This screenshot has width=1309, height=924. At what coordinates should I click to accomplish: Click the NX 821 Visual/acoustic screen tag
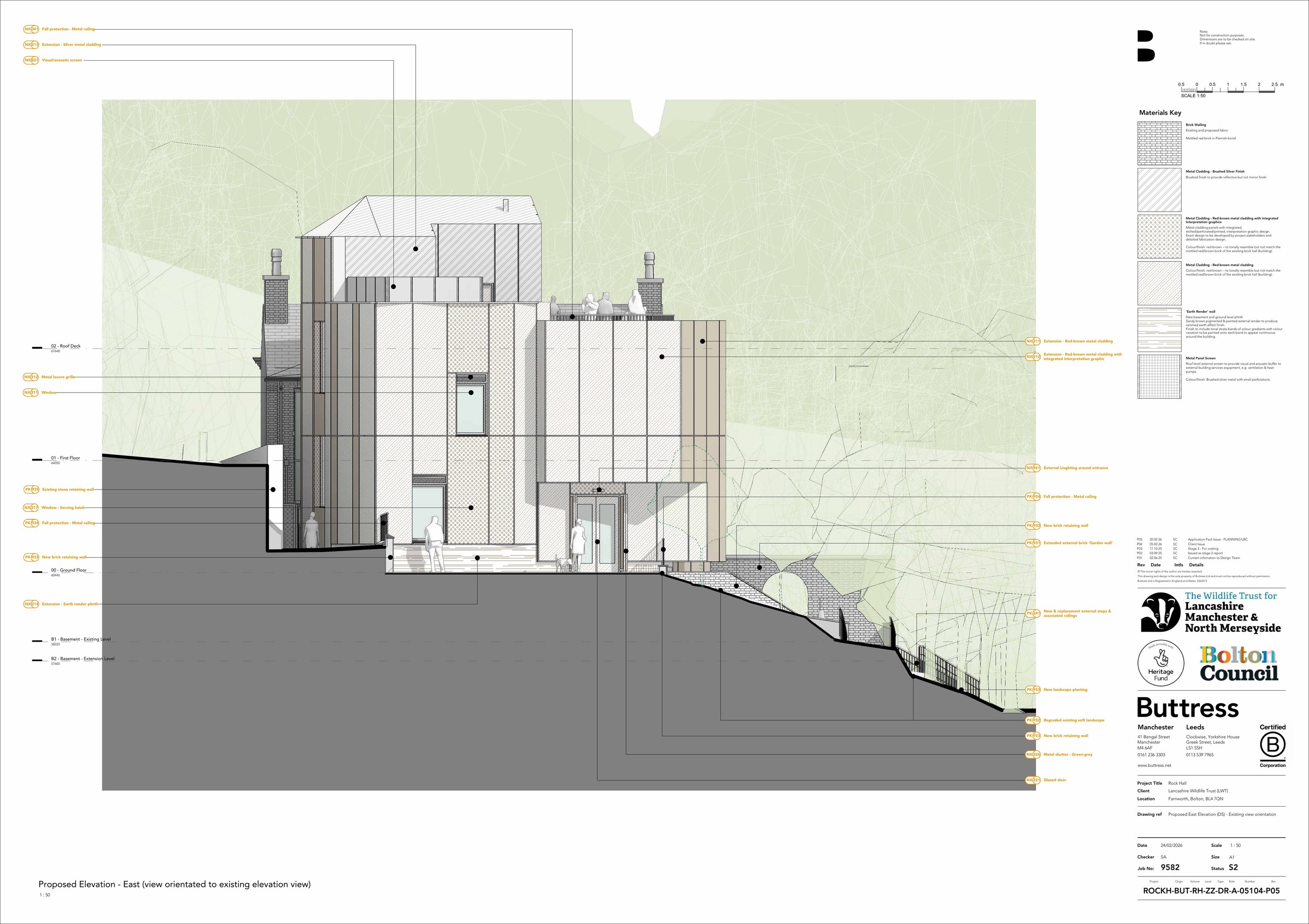[31, 60]
